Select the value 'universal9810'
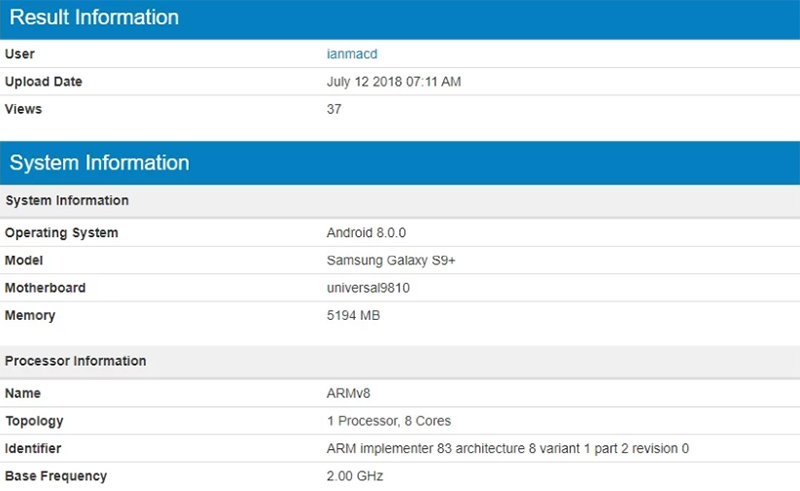 point(368,288)
